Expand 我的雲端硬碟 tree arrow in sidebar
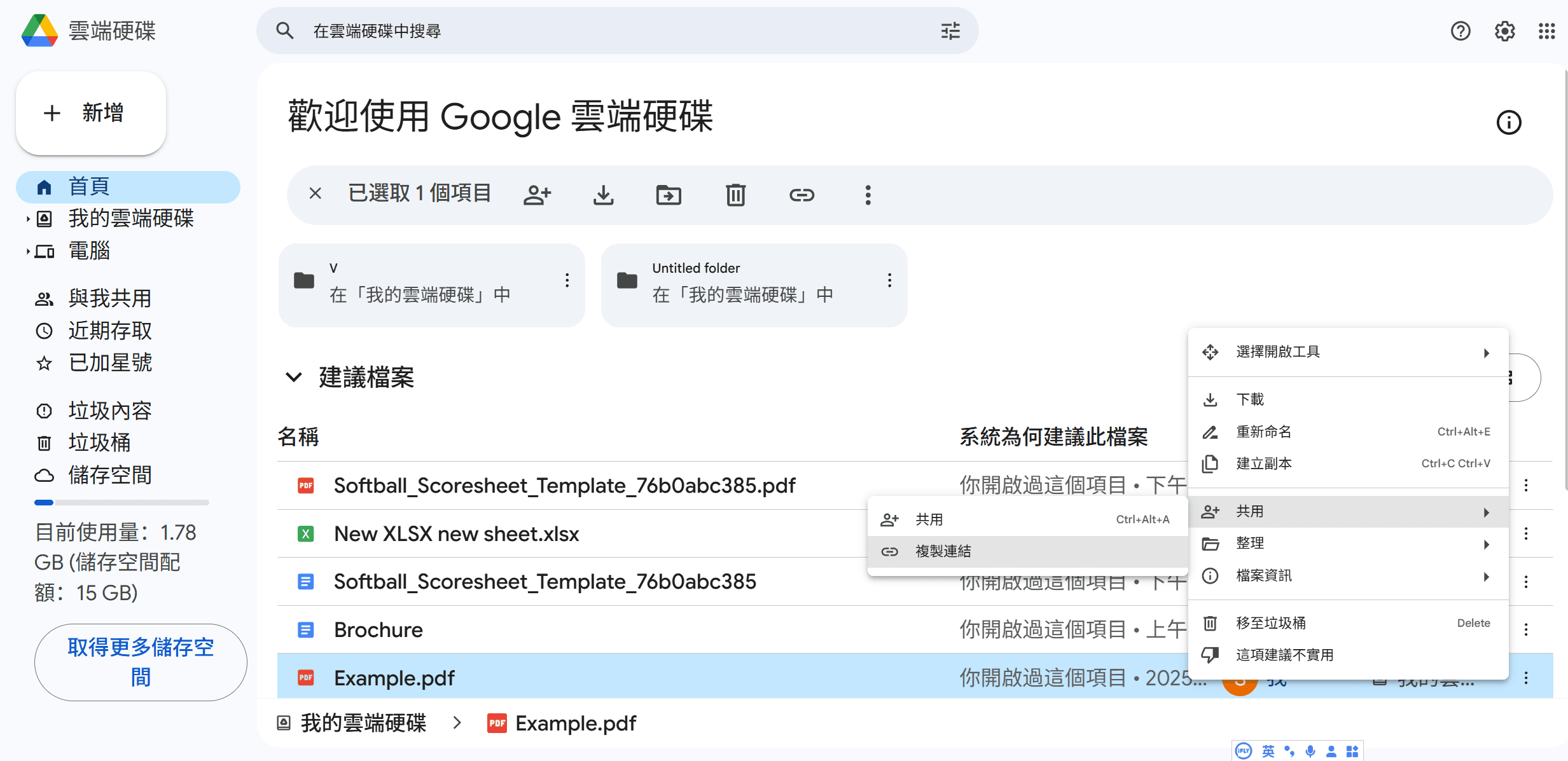Image resolution: width=1568 pixels, height=761 pixels. [27, 219]
